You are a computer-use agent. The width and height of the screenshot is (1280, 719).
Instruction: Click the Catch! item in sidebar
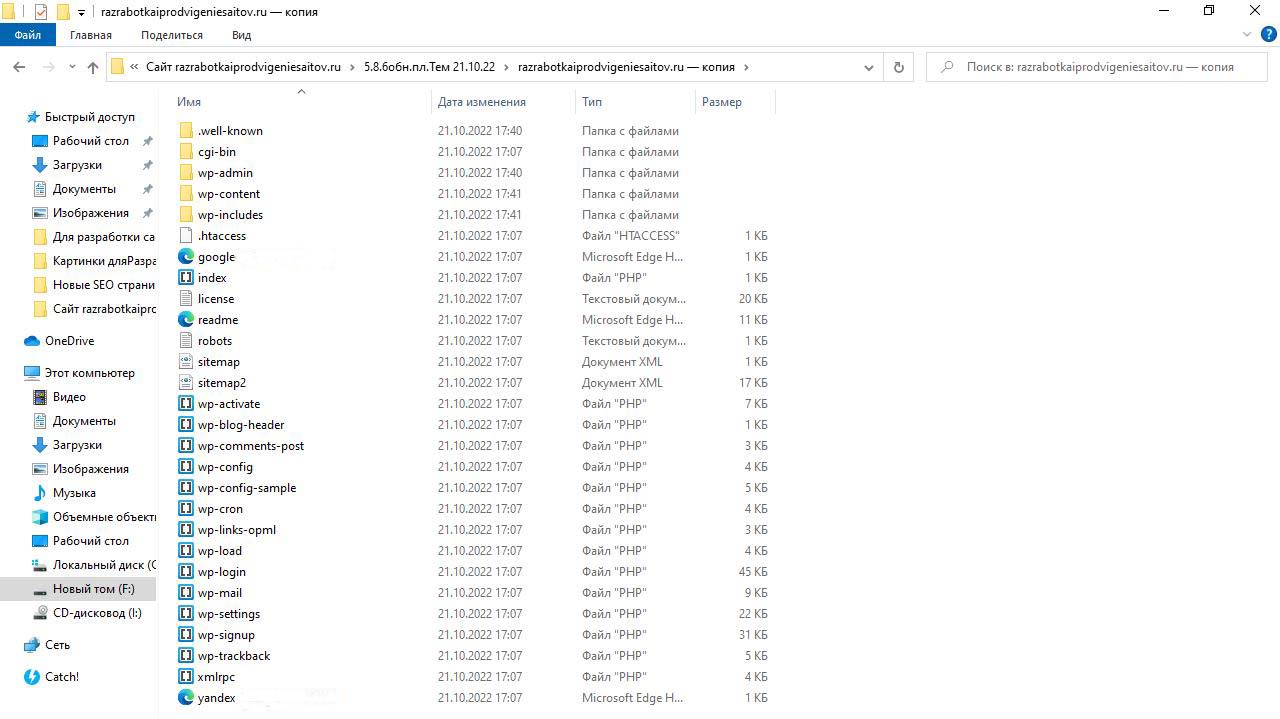click(x=61, y=677)
